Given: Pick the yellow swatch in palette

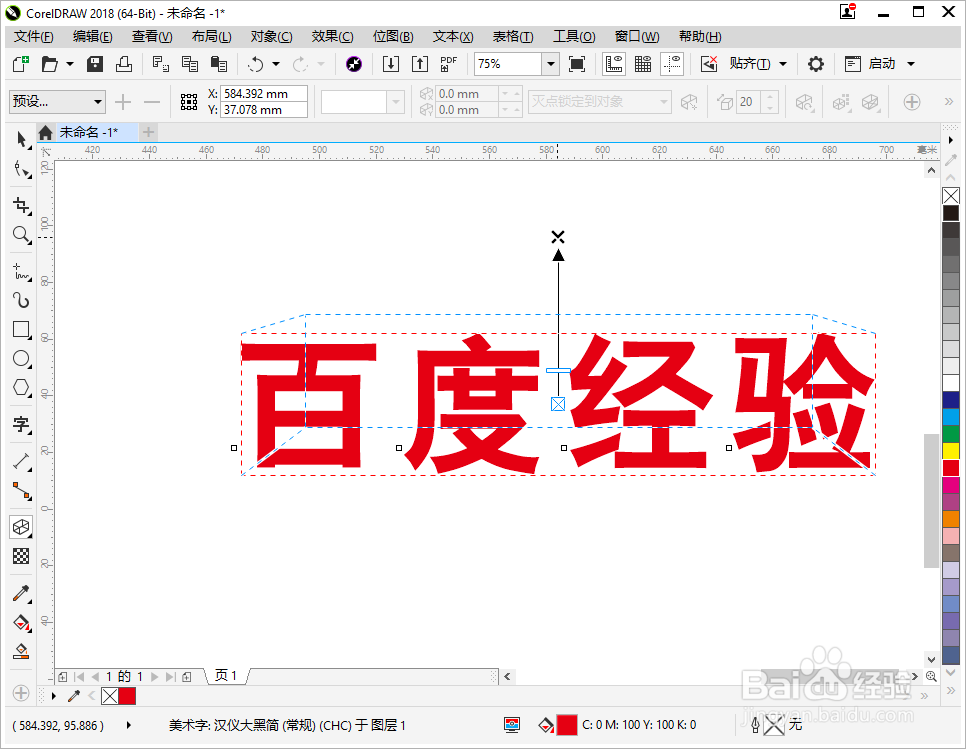Looking at the screenshot, I should [951, 451].
